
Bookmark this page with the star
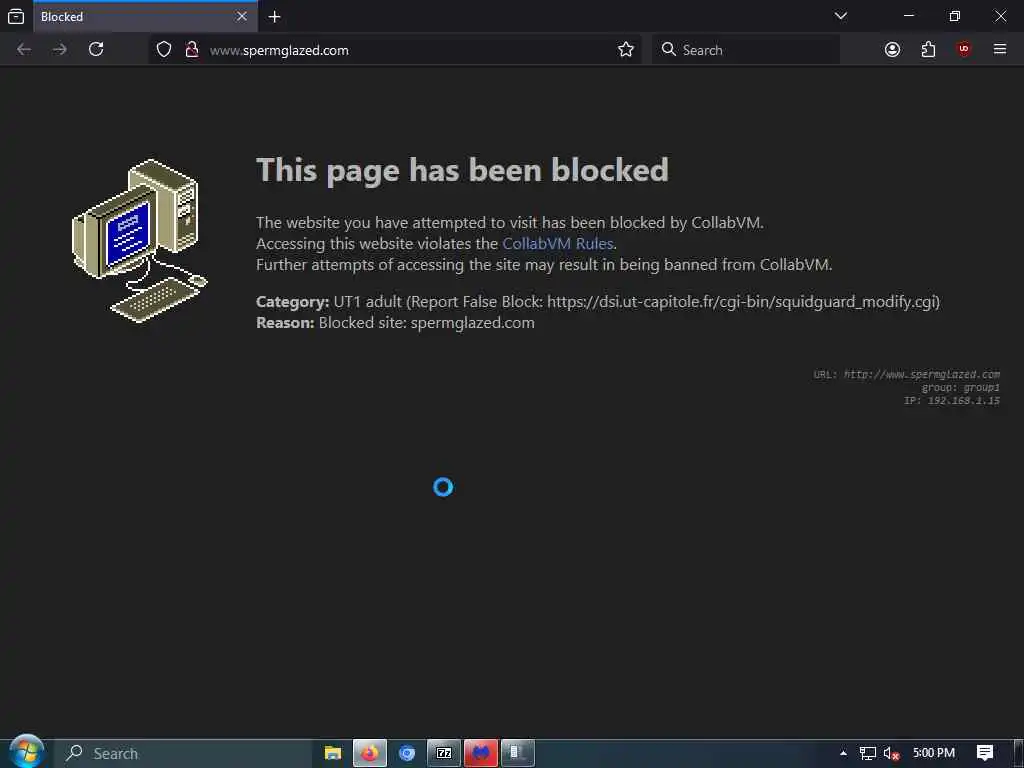point(626,50)
